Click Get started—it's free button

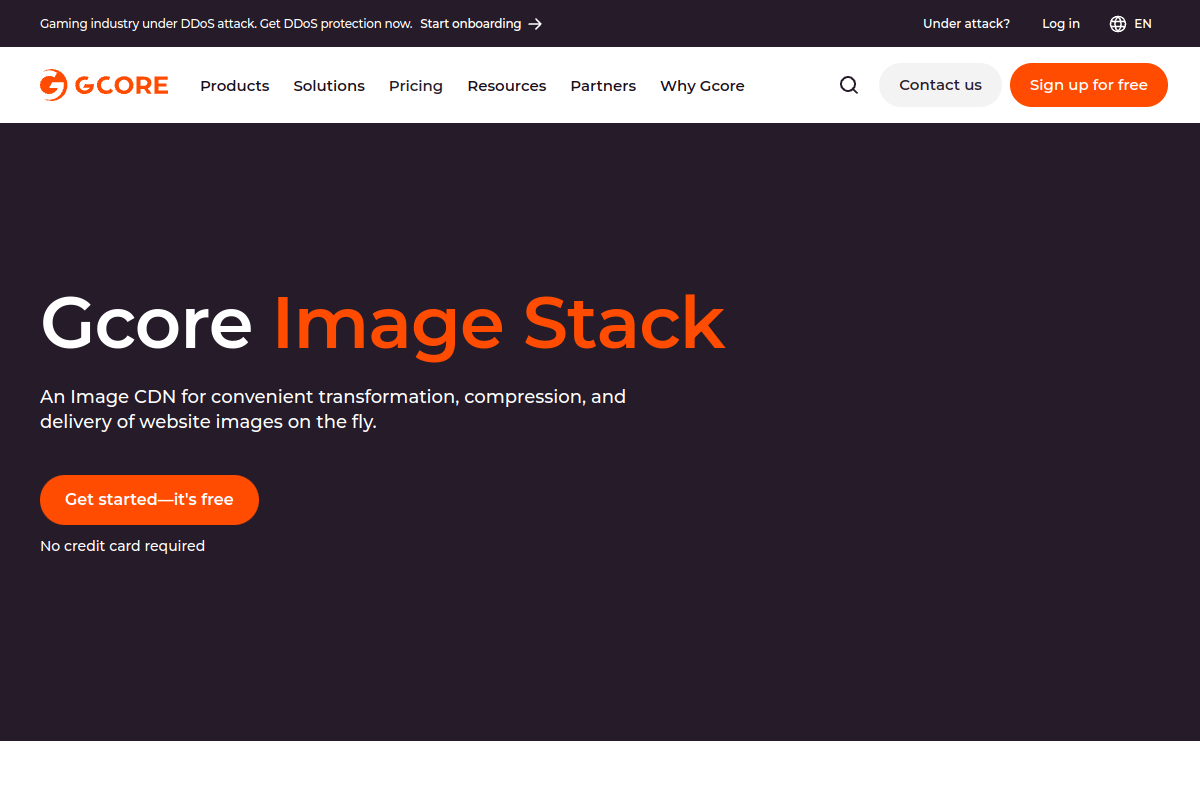149,500
